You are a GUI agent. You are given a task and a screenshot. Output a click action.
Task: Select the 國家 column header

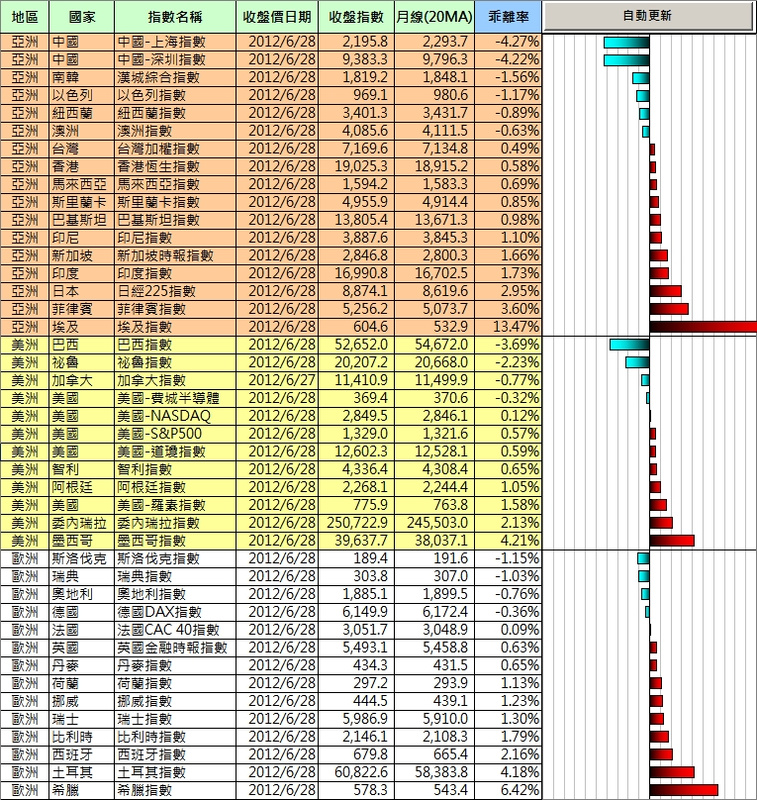(82, 17)
